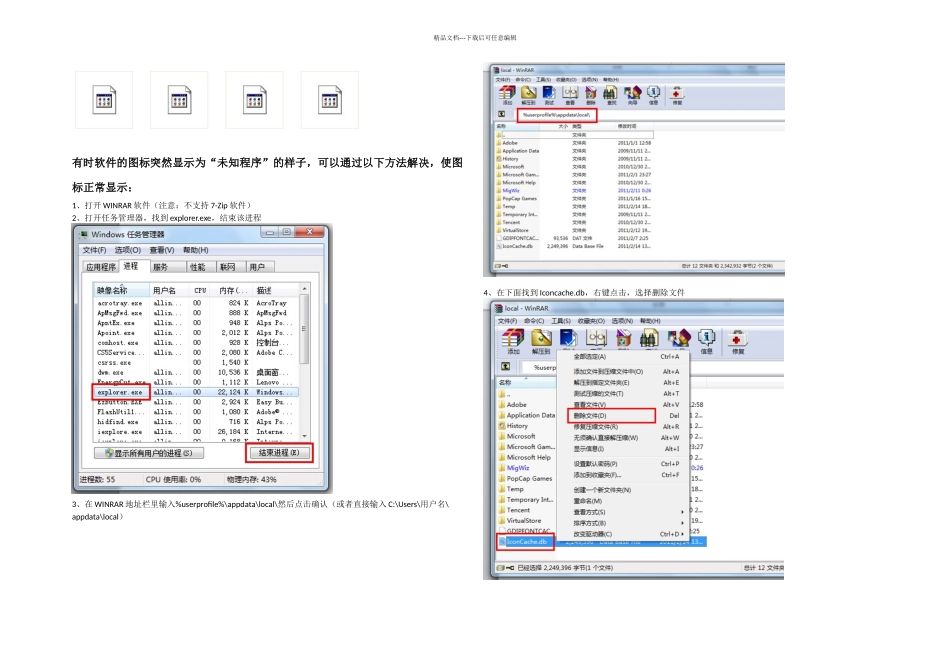Viewport: 950px width, 672px height.
Task: Open the Wizard (向导) icon in upper WinRAR toolbar
Action: coord(632,95)
